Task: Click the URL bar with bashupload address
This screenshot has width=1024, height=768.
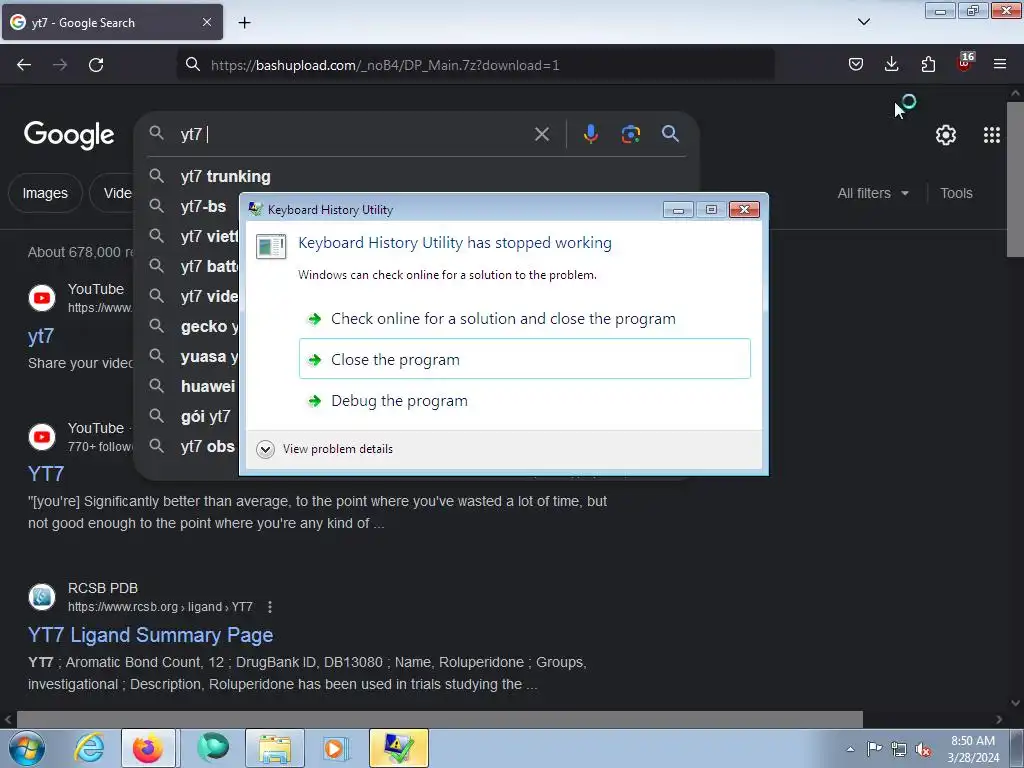Action: [475, 65]
